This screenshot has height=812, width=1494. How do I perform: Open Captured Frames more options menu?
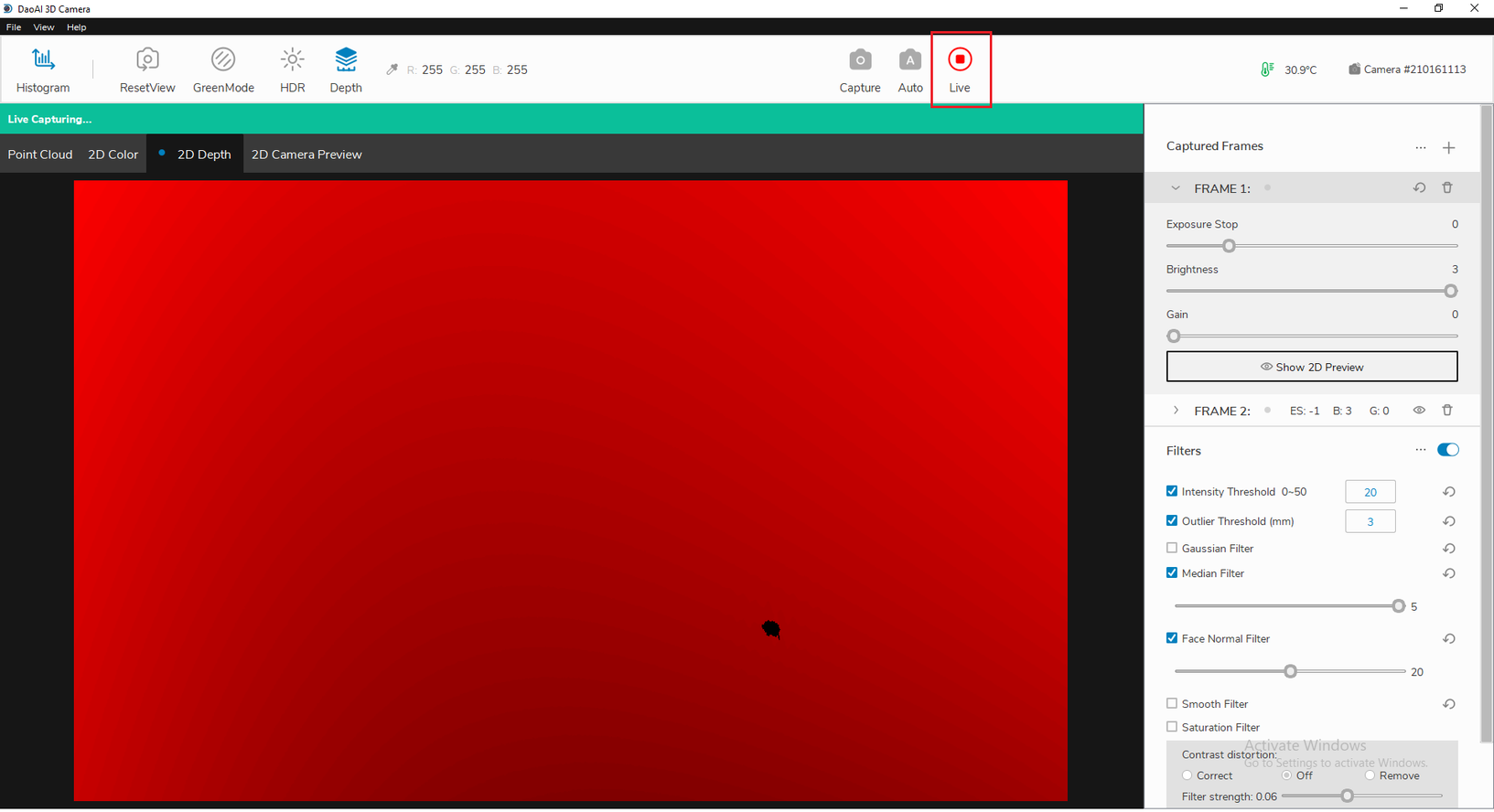point(1420,147)
